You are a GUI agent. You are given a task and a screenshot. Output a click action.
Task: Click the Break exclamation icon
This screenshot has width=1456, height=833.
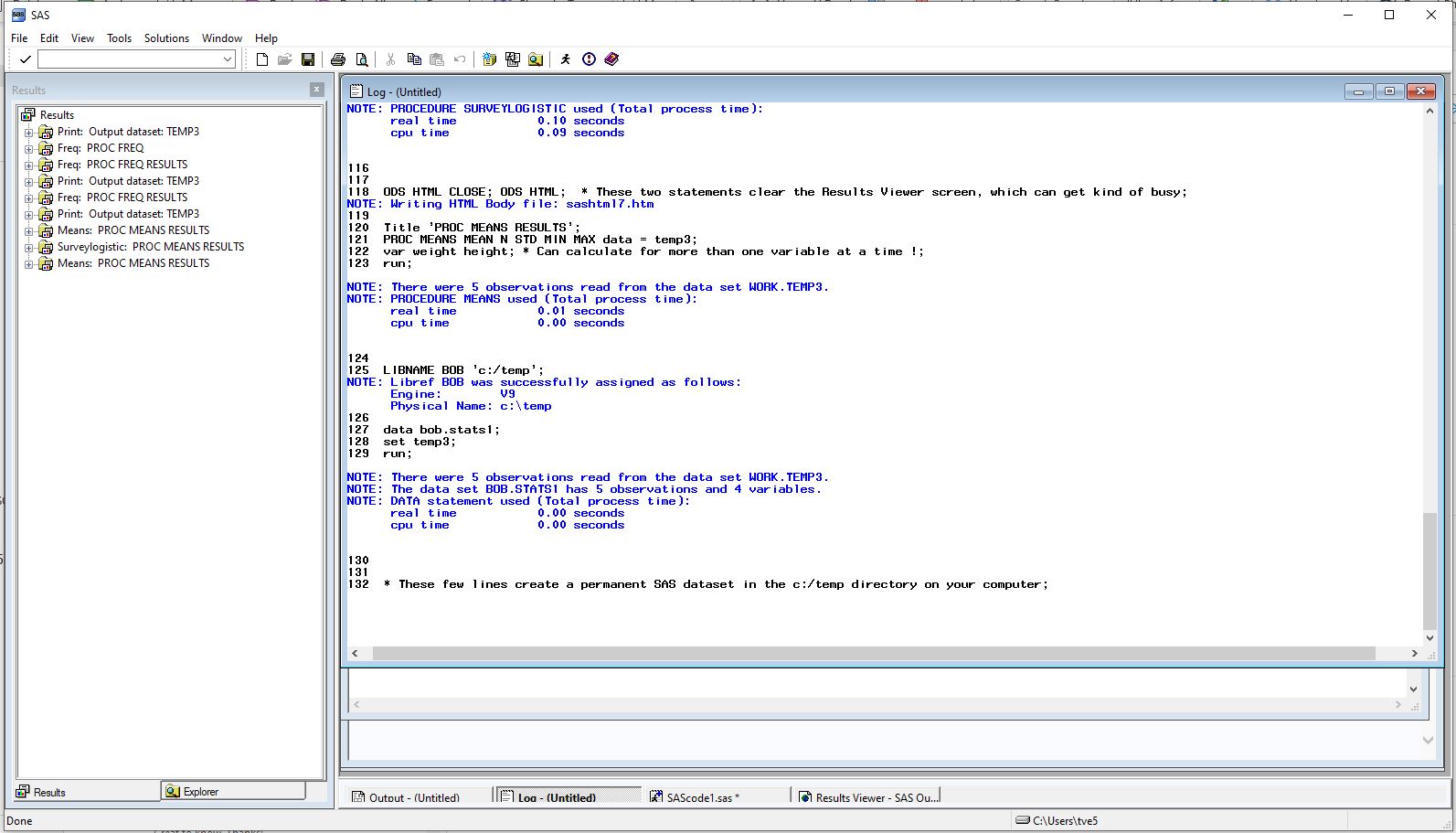(x=589, y=59)
